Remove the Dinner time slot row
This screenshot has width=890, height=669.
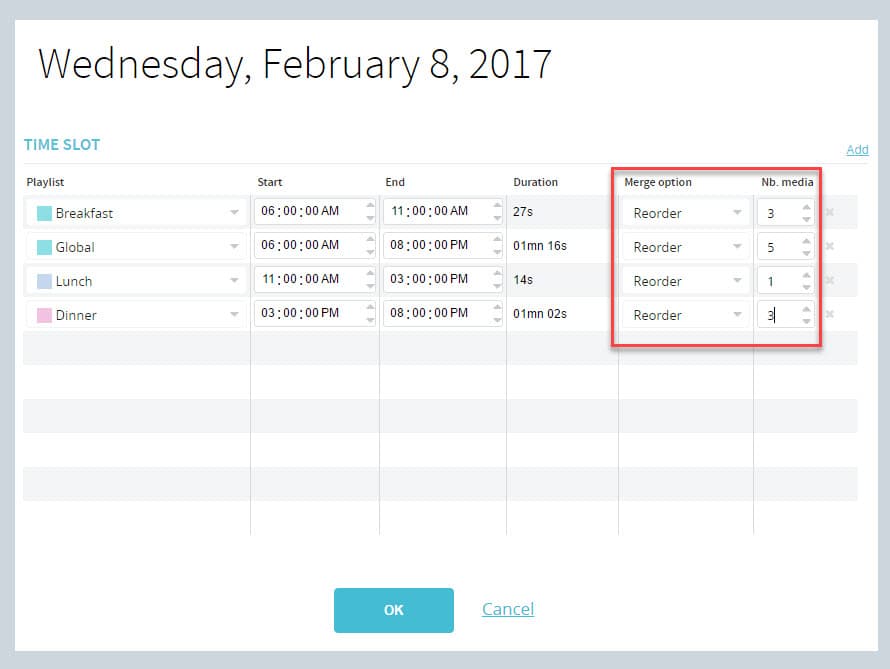point(829,314)
